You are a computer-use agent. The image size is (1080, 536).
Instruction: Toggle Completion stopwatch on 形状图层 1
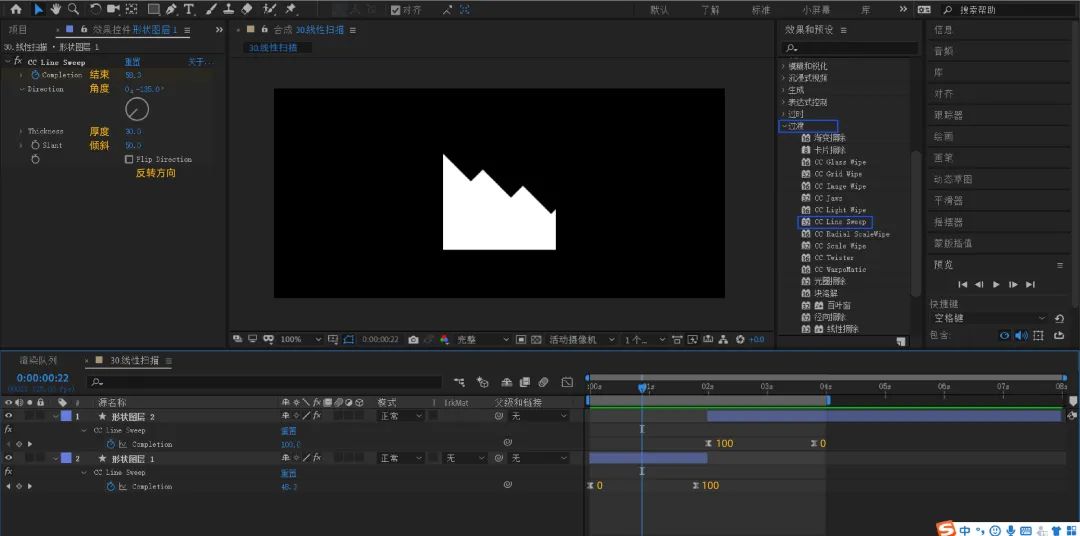[x=110, y=486]
